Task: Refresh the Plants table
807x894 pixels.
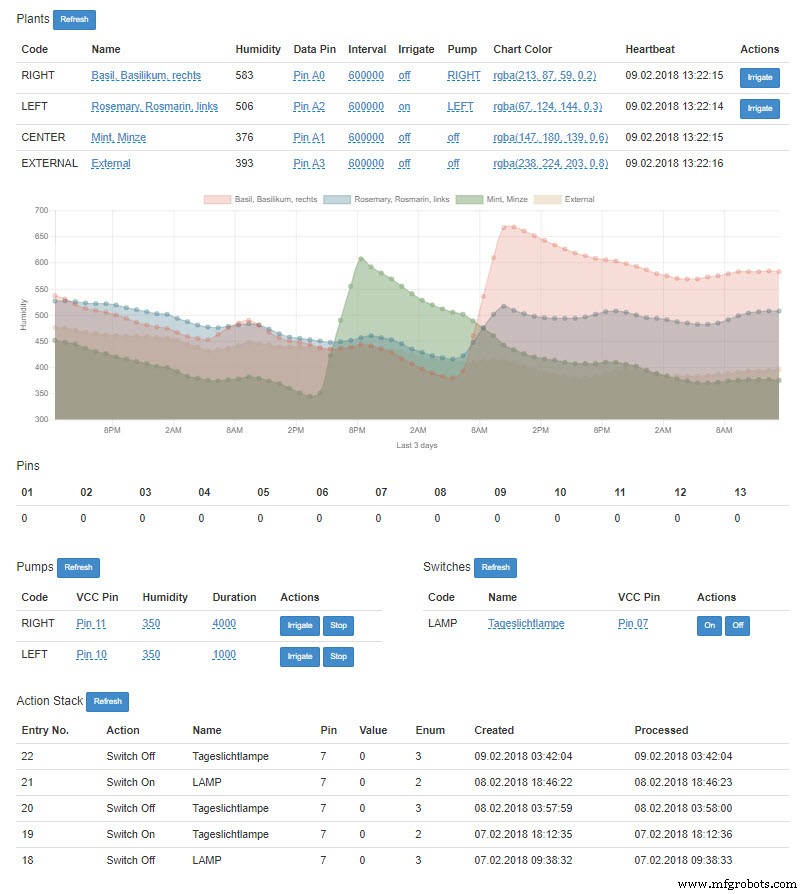Action: pos(74,19)
